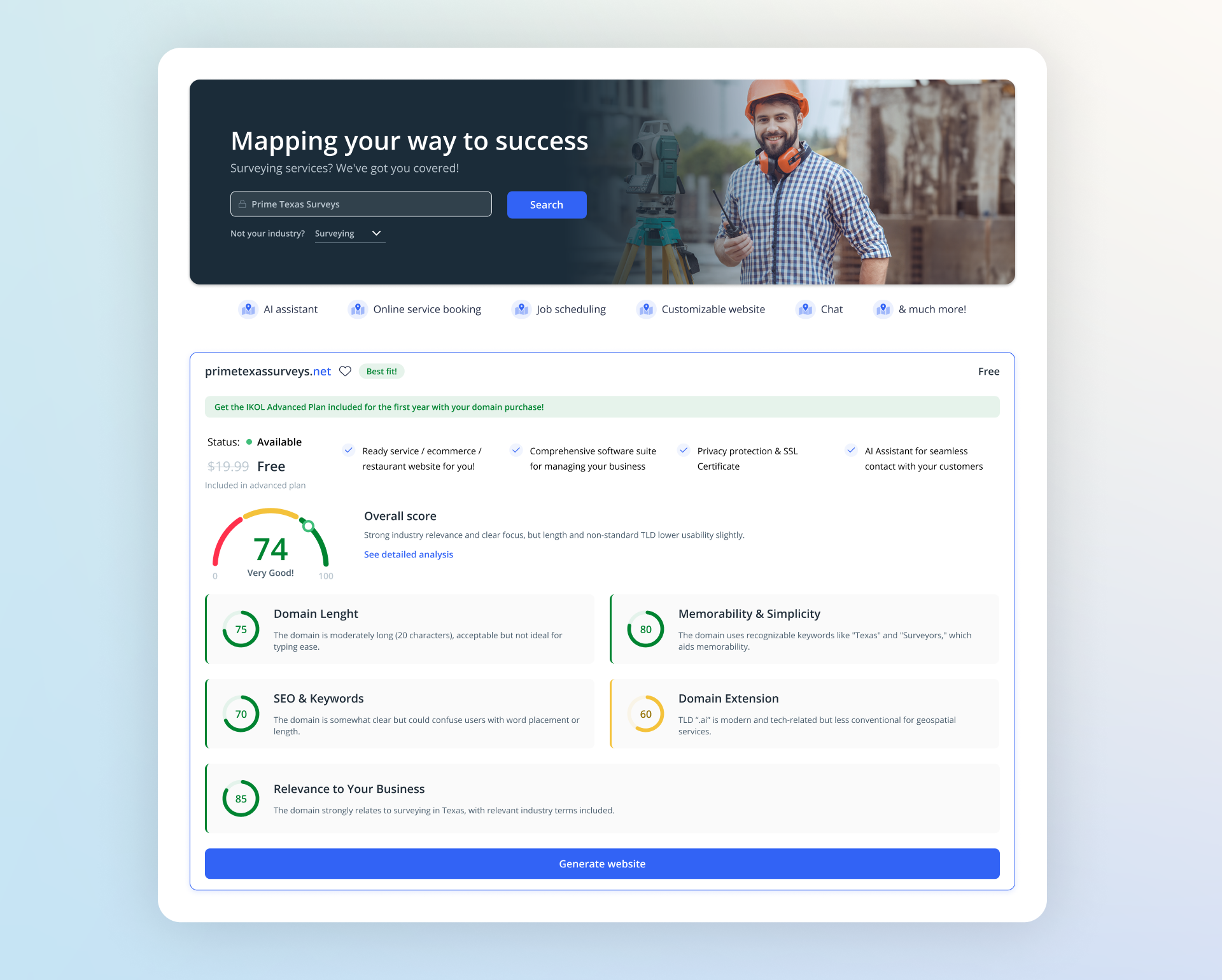Click checkmark beside Ready service / ecommerce

348,451
